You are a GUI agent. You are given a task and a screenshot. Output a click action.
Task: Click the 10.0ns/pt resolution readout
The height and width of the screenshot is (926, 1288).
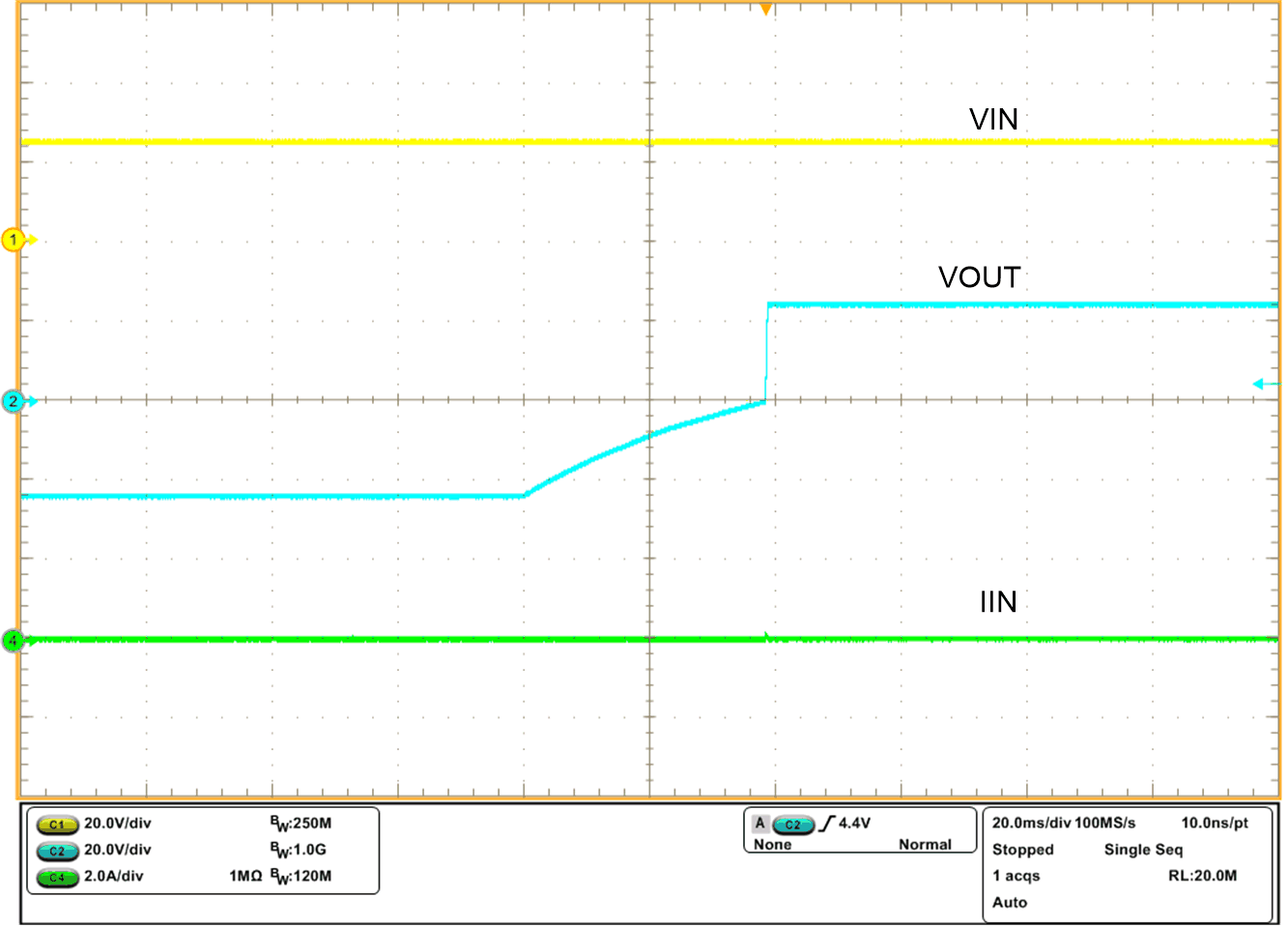pyautogui.click(x=1215, y=823)
